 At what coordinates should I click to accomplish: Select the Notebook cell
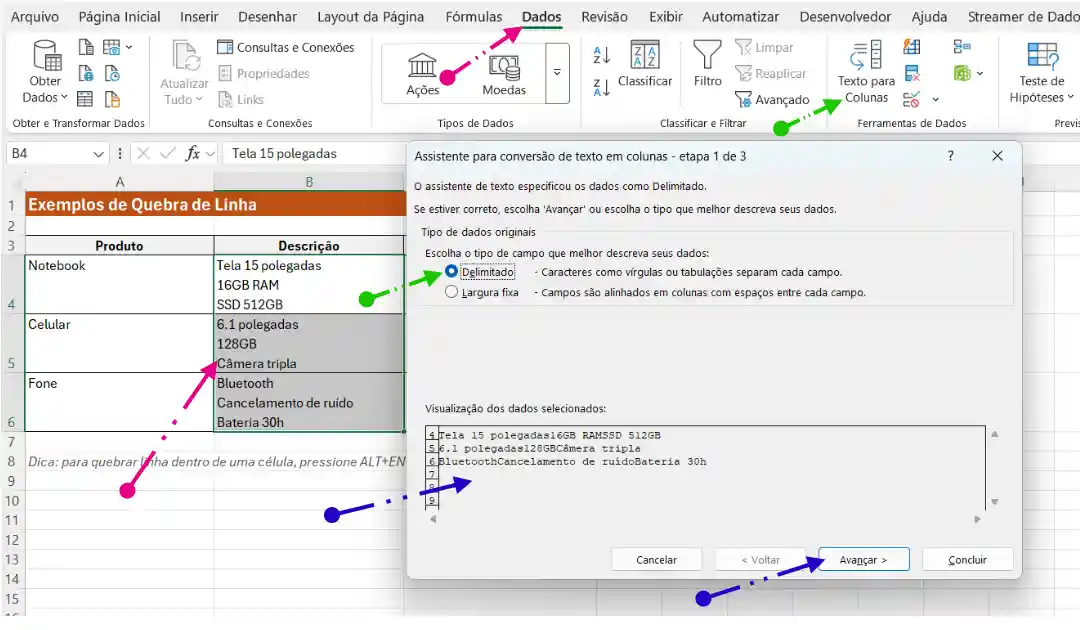119,284
